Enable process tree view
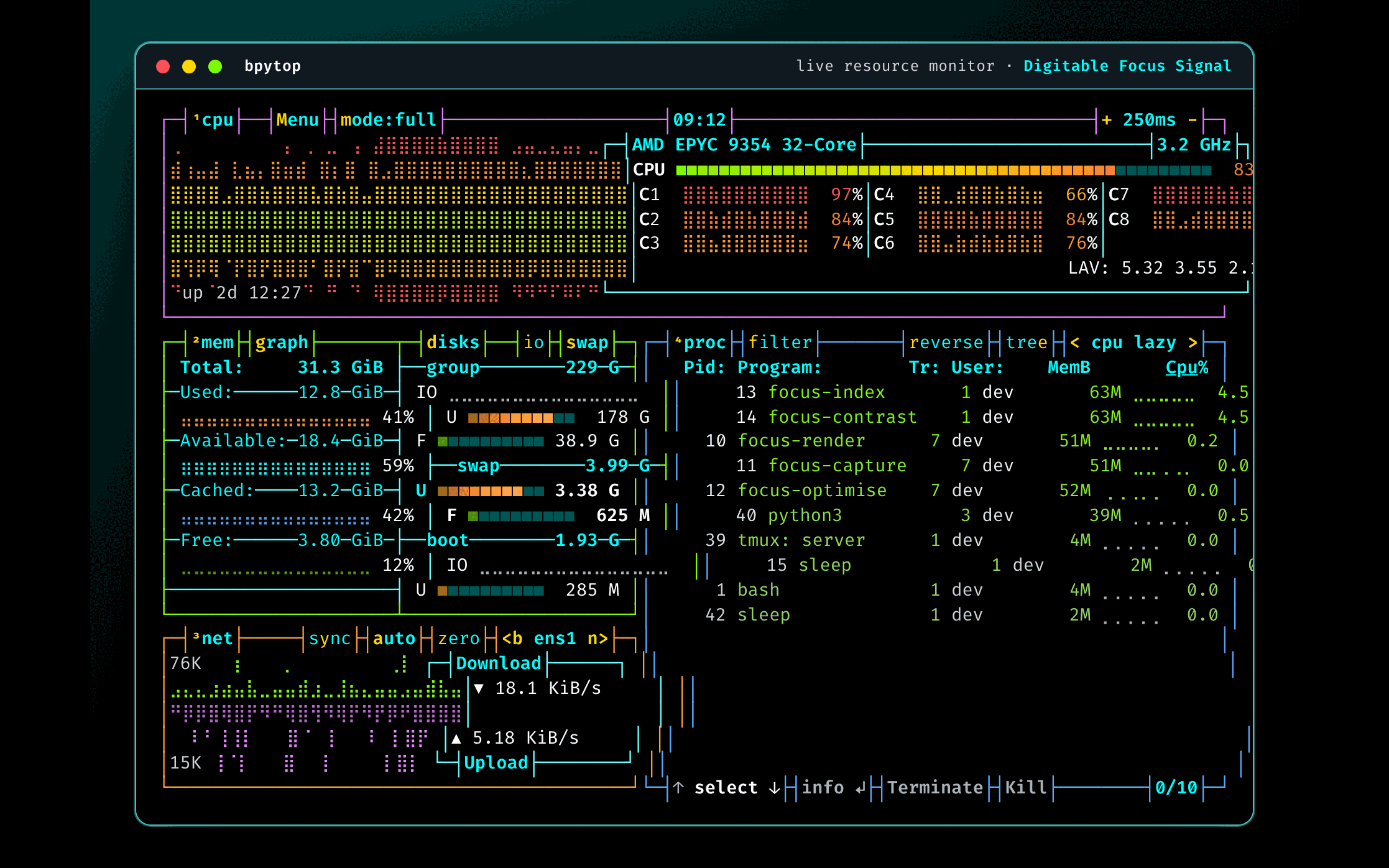 pyautogui.click(x=1027, y=342)
